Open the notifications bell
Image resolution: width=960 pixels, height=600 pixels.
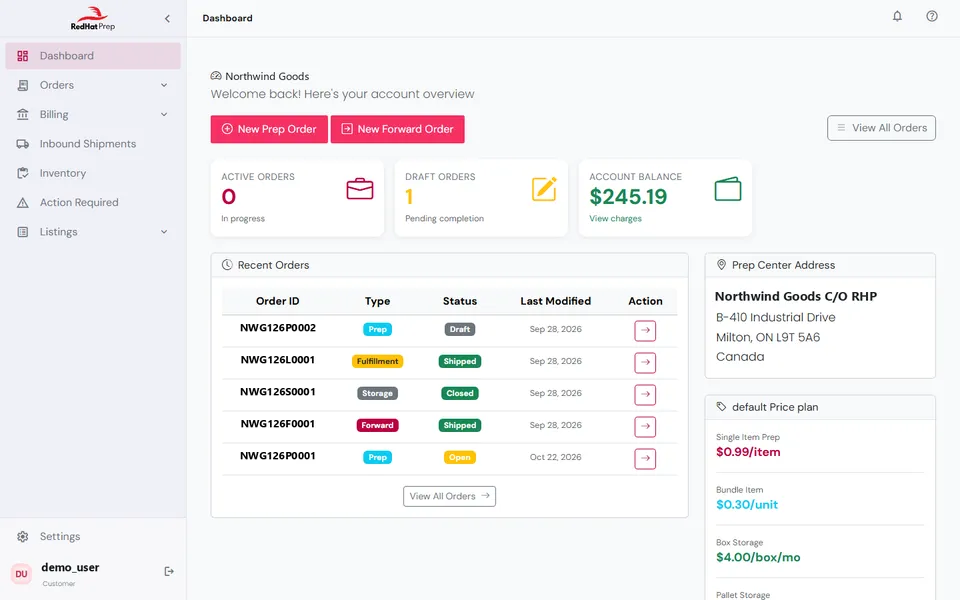[897, 17]
